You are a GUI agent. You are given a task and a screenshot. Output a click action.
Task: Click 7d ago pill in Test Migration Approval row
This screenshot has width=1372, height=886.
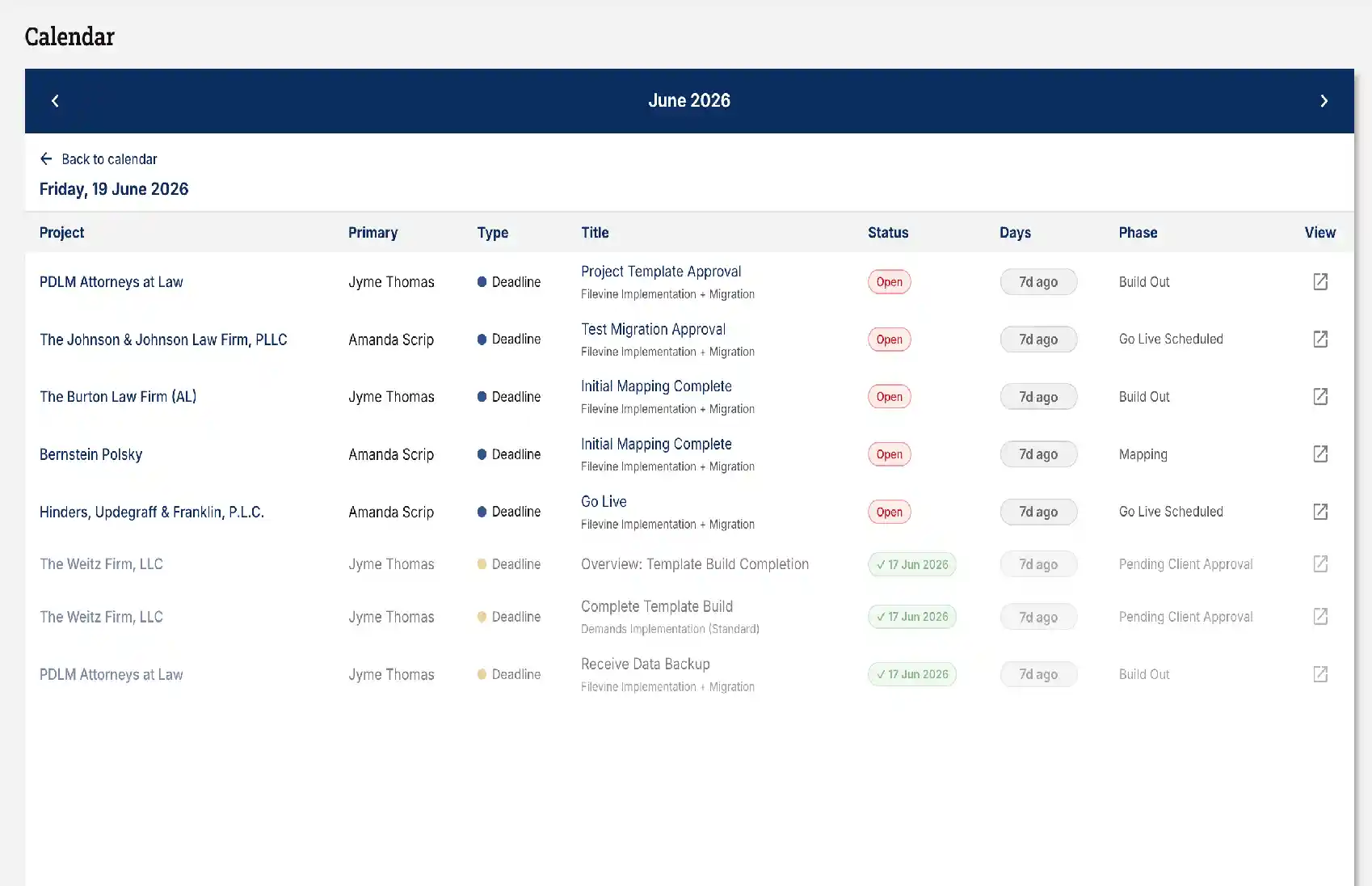point(1038,339)
